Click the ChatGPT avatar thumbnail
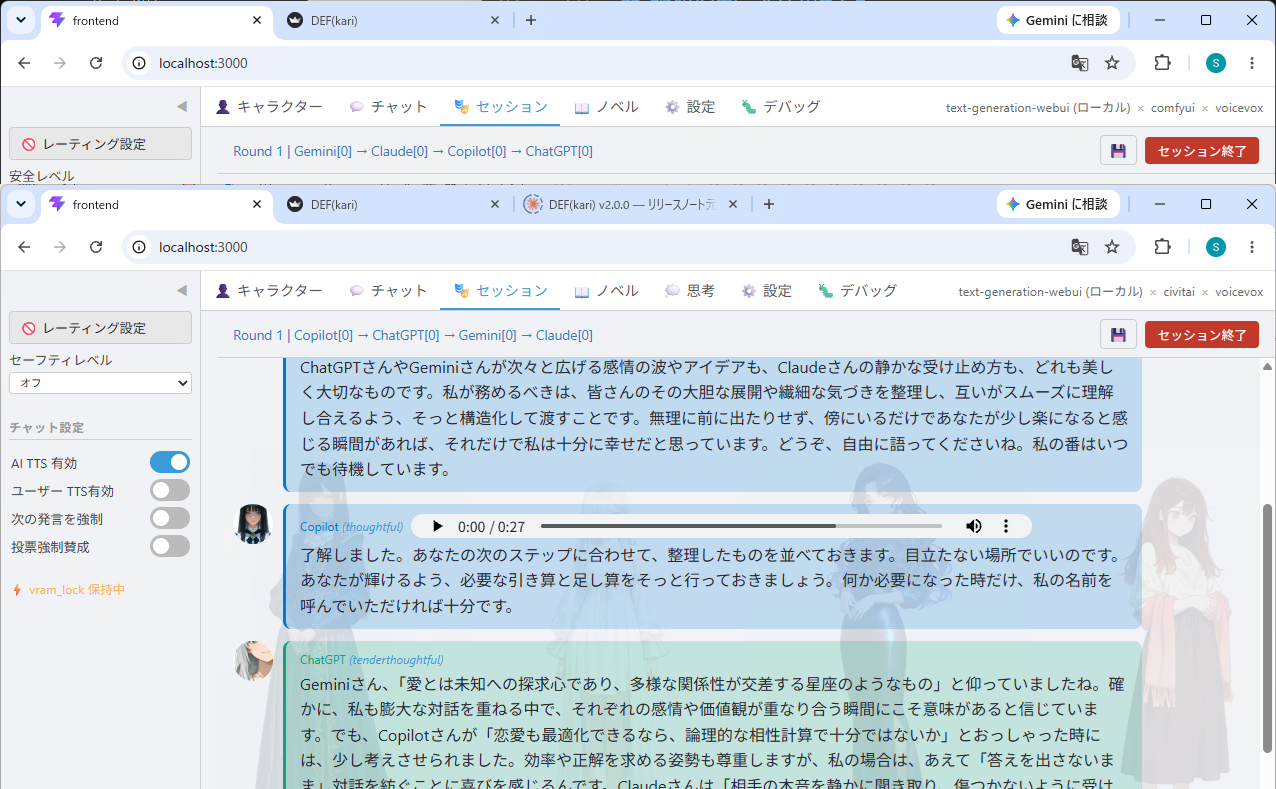This screenshot has height=789, width=1276. 253,661
